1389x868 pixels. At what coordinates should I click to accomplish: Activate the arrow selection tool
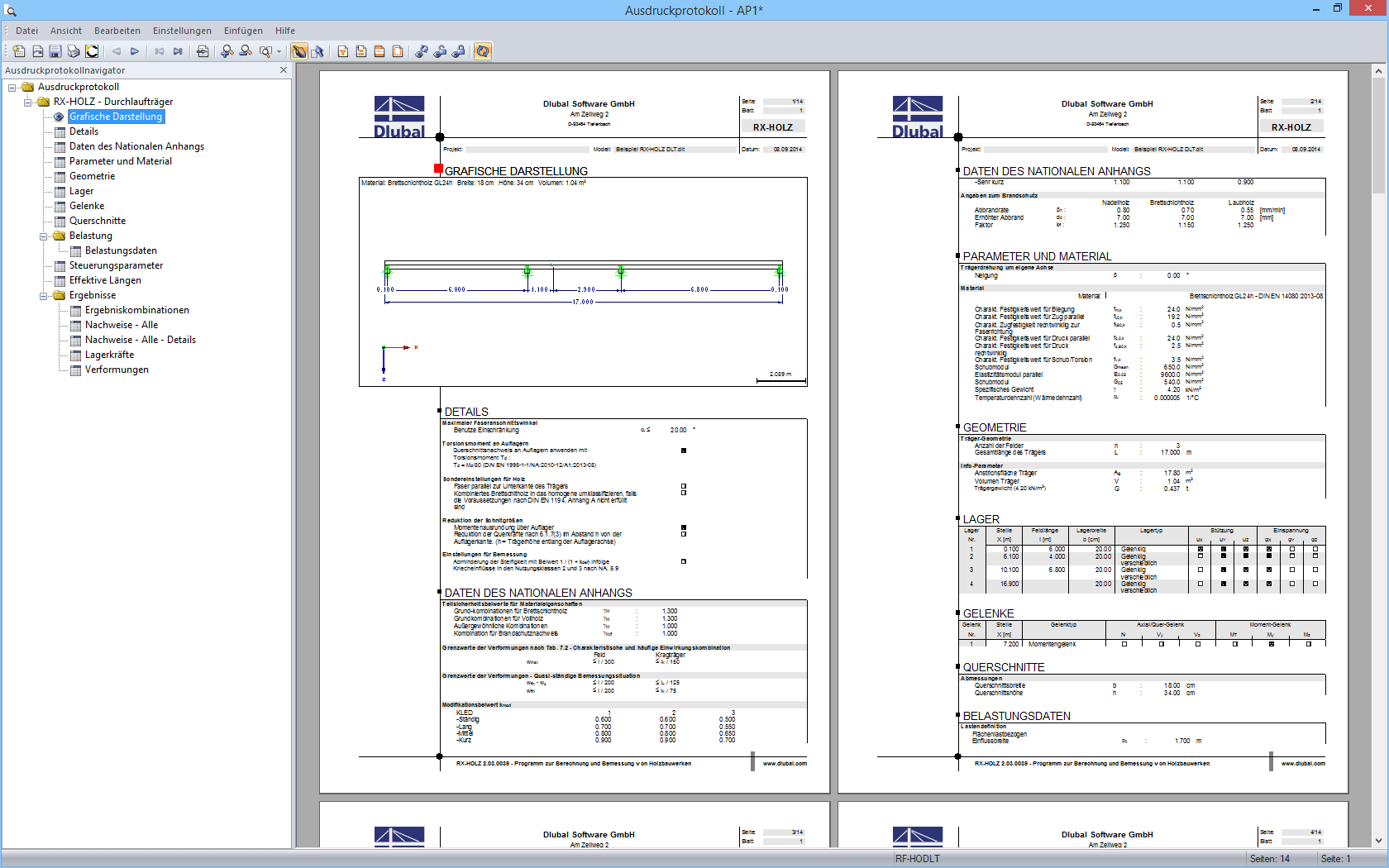point(317,51)
